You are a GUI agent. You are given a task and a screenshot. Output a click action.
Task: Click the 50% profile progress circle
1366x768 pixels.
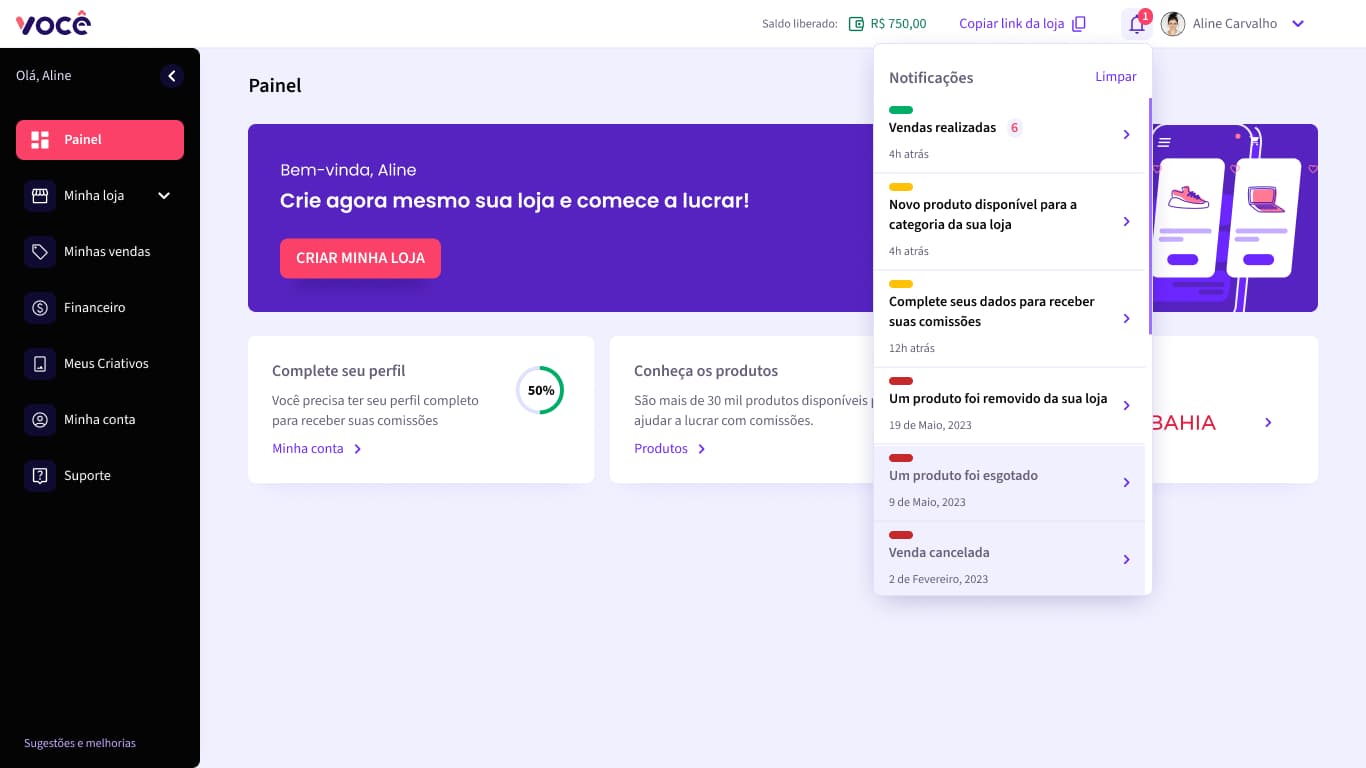point(540,391)
